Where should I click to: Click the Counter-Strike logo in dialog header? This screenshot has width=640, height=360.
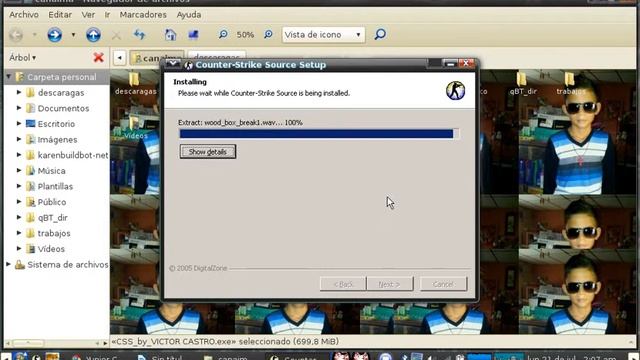click(456, 91)
